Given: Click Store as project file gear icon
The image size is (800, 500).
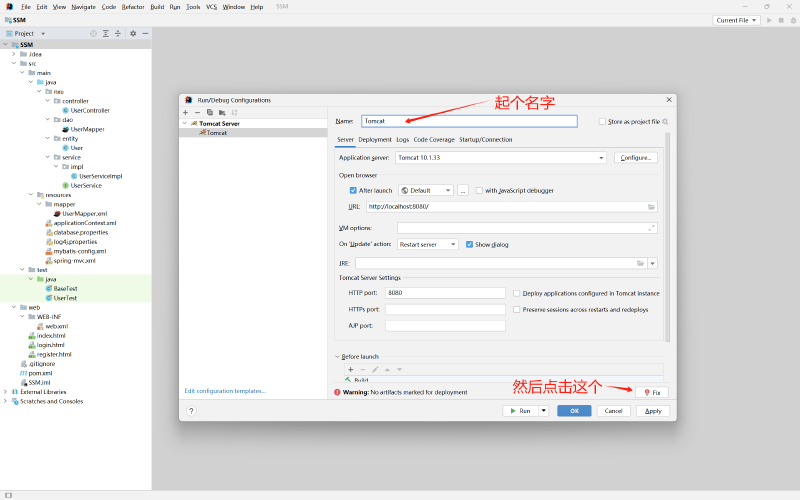Looking at the screenshot, I should pos(665,121).
